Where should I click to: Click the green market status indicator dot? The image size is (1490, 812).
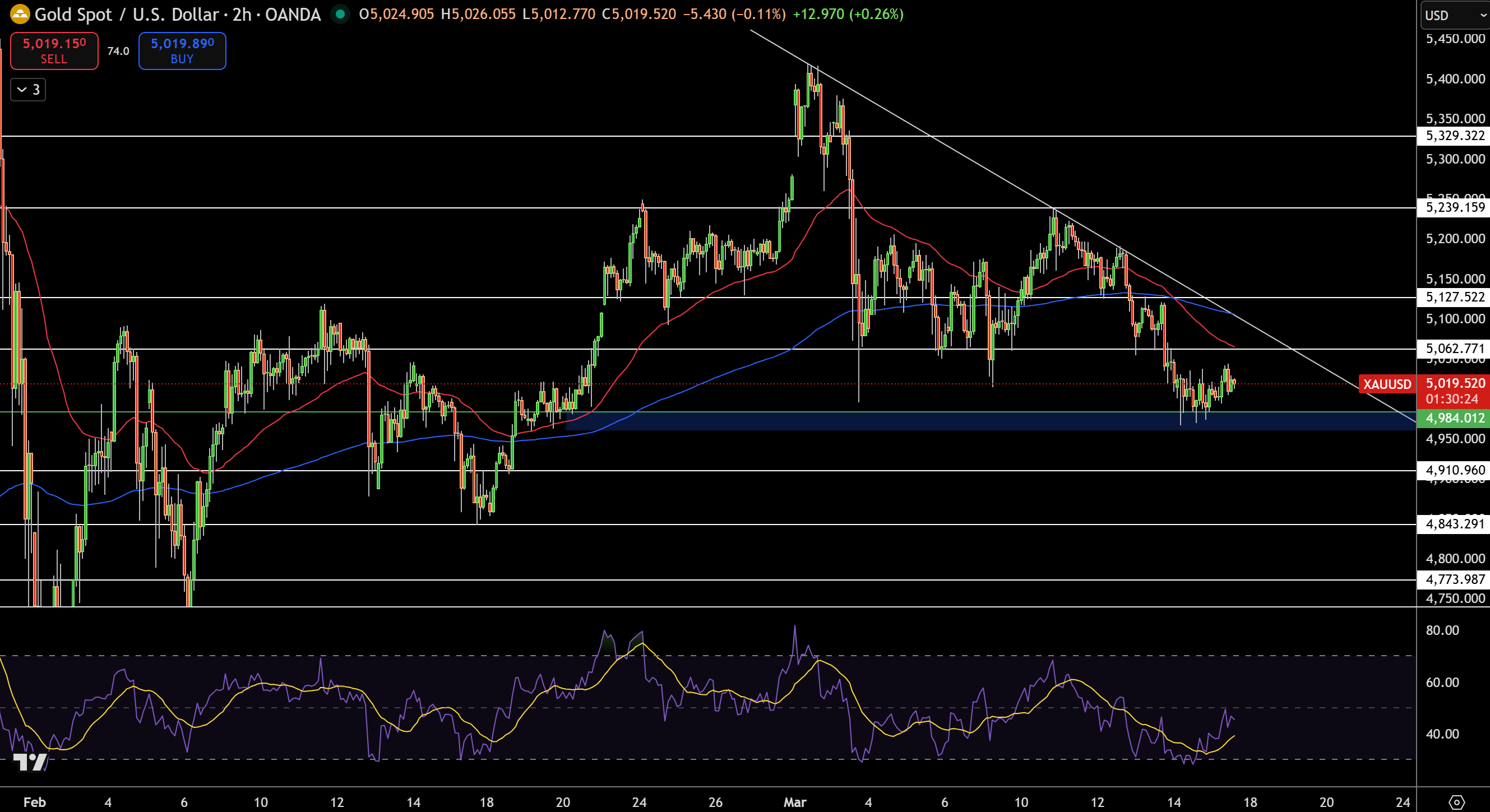click(x=340, y=14)
